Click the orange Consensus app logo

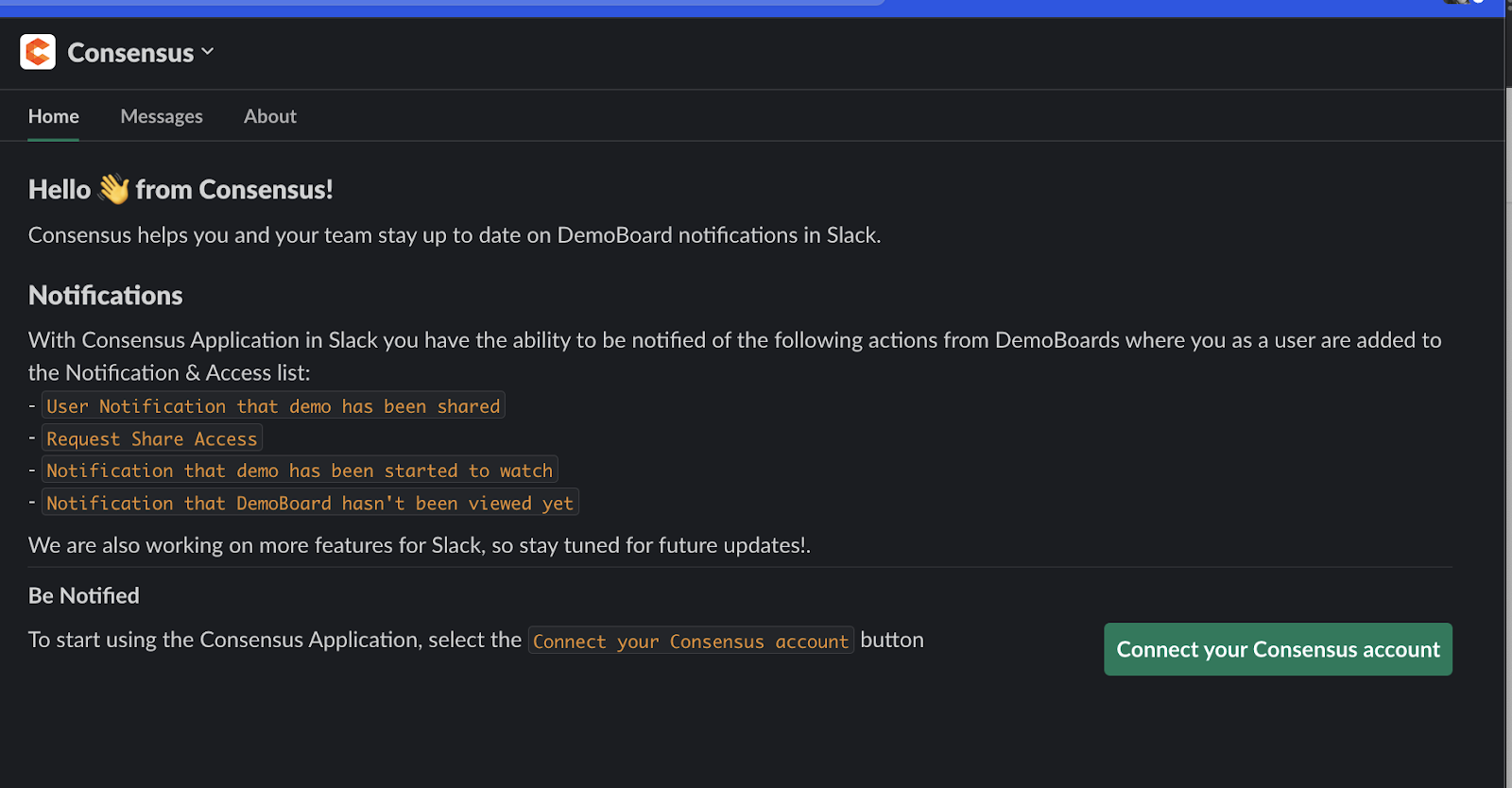click(x=38, y=52)
